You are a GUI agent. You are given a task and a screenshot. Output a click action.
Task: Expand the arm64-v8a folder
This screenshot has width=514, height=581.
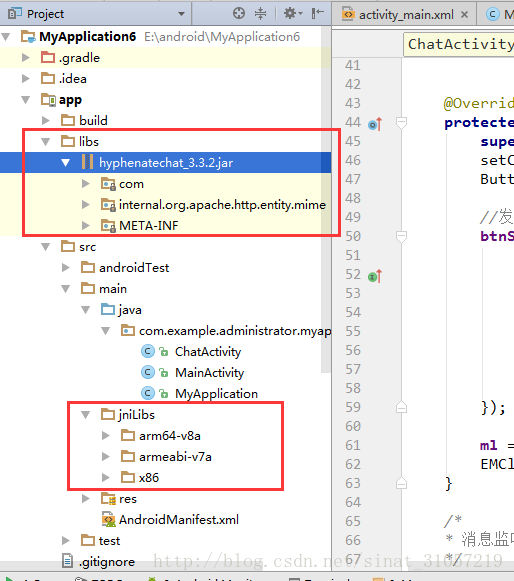pyautogui.click(x=106, y=436)
